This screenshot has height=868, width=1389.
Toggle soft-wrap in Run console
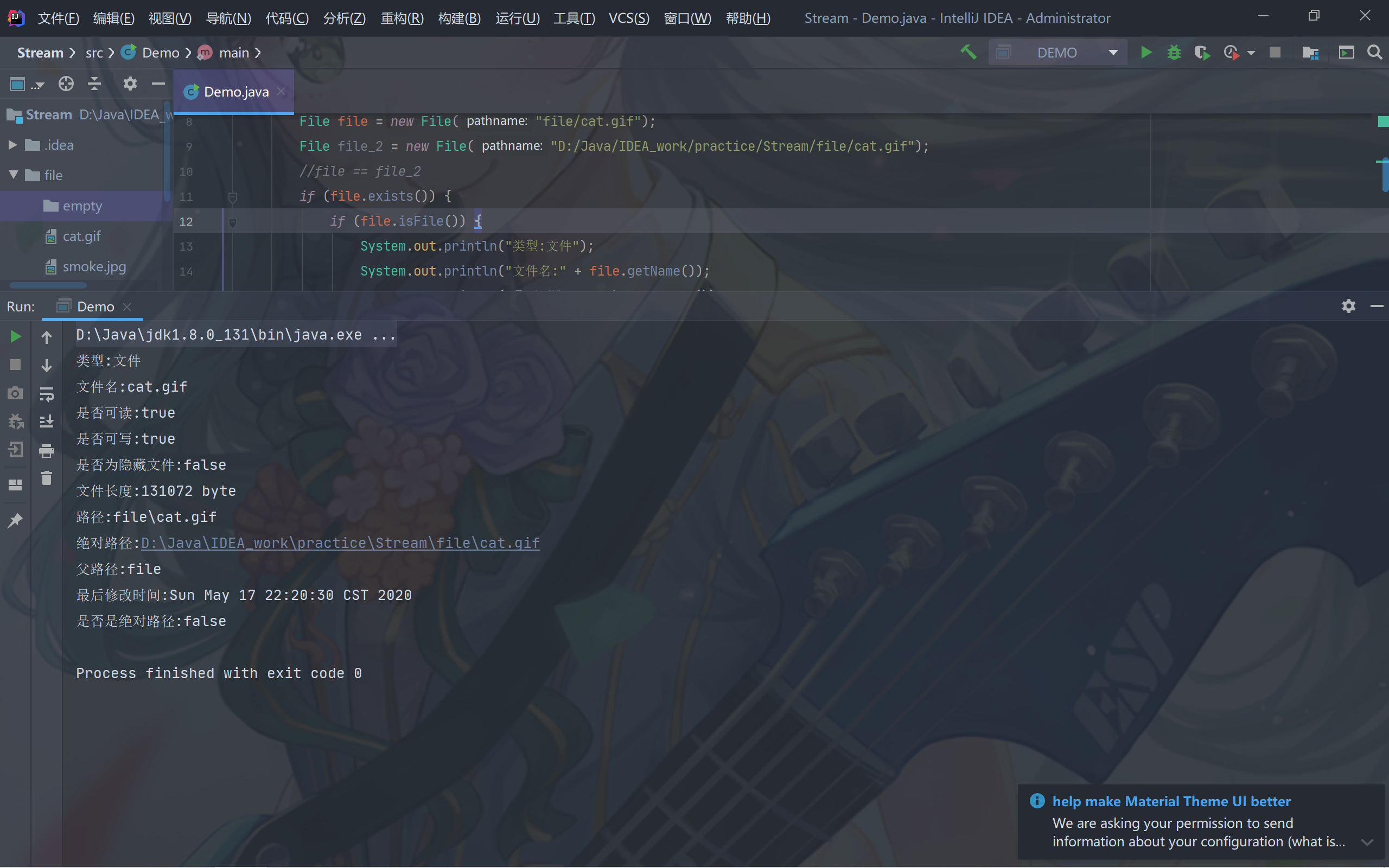coord(47,393)
